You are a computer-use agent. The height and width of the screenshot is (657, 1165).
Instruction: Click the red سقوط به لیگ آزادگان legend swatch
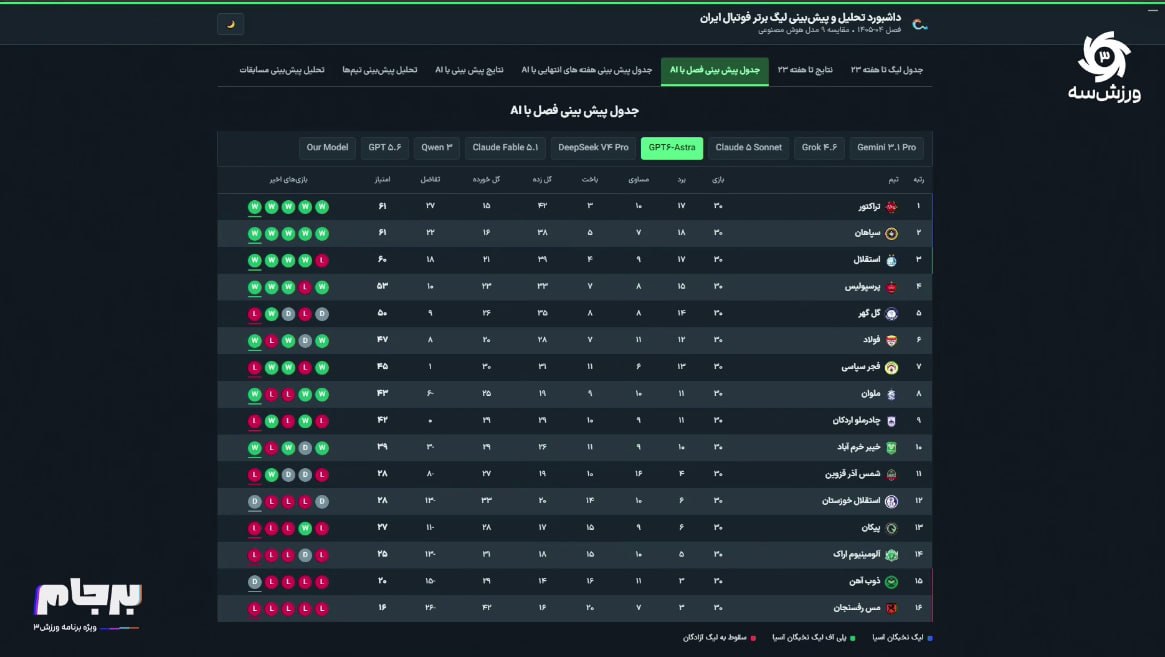(x=753, y=638)
